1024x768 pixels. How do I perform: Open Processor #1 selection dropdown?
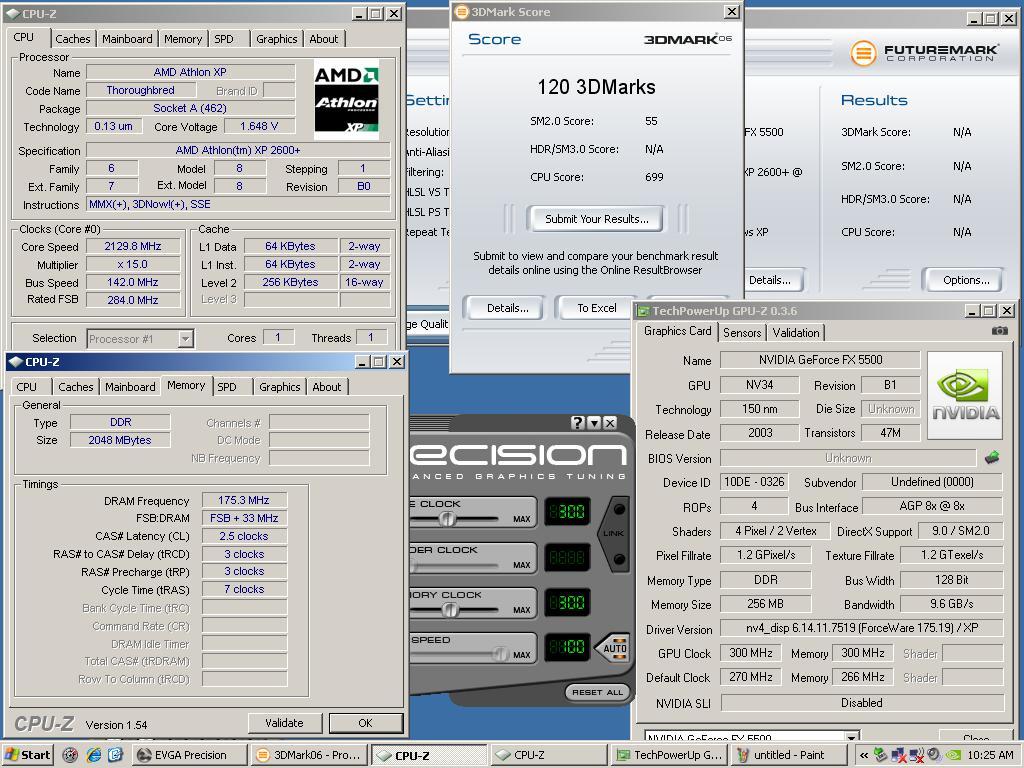point(185,338)
